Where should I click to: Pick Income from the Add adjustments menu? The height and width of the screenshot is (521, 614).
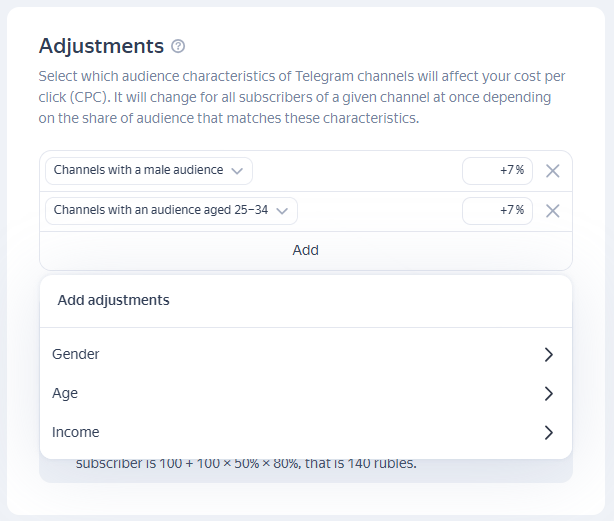pyautogui.click(x=76, y=433)
